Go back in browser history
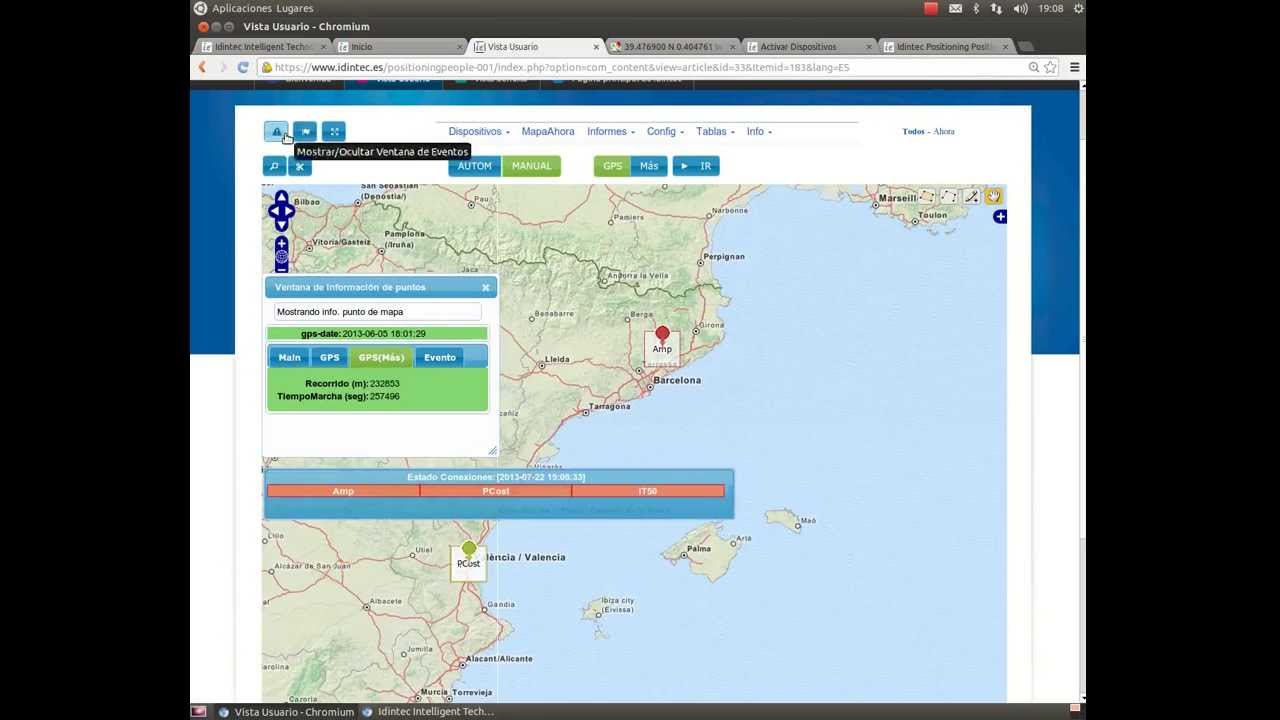This screenshot has width=1280, height=720. [x=202, y=67]
